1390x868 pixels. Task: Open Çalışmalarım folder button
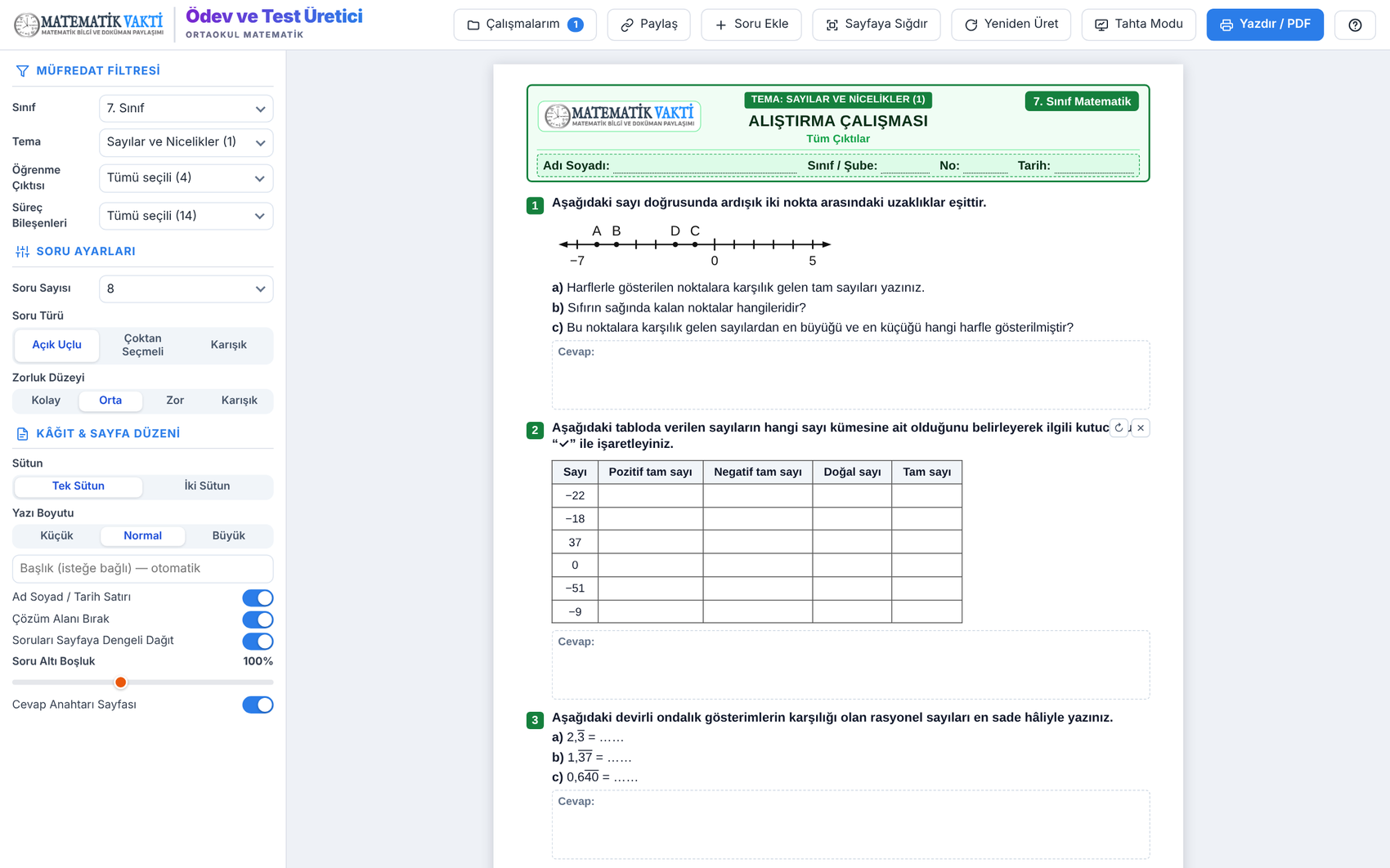pyautogui.click(x=525, y=25)
